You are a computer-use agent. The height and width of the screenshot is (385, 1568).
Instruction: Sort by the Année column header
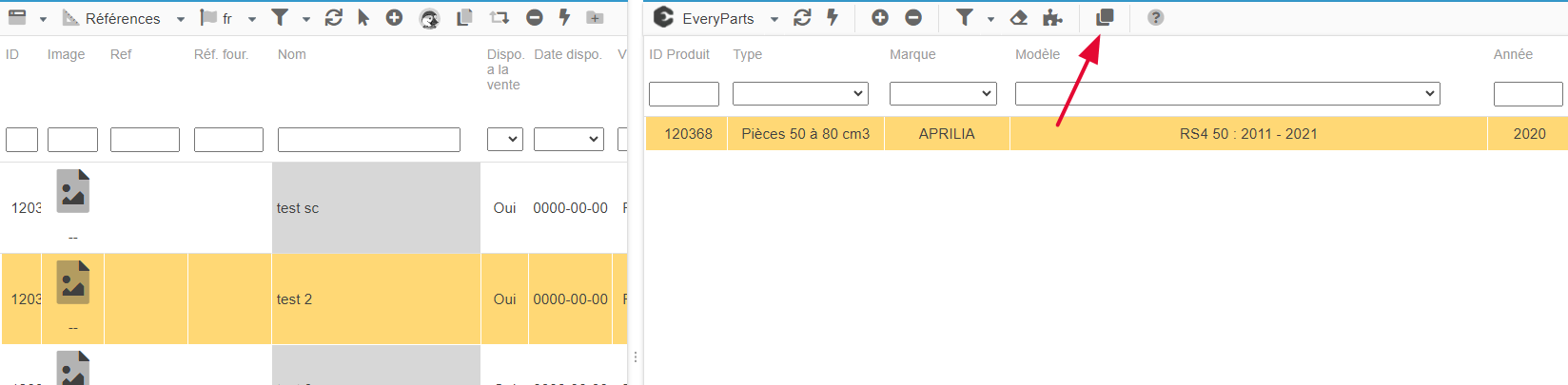tap(1513, 54)
